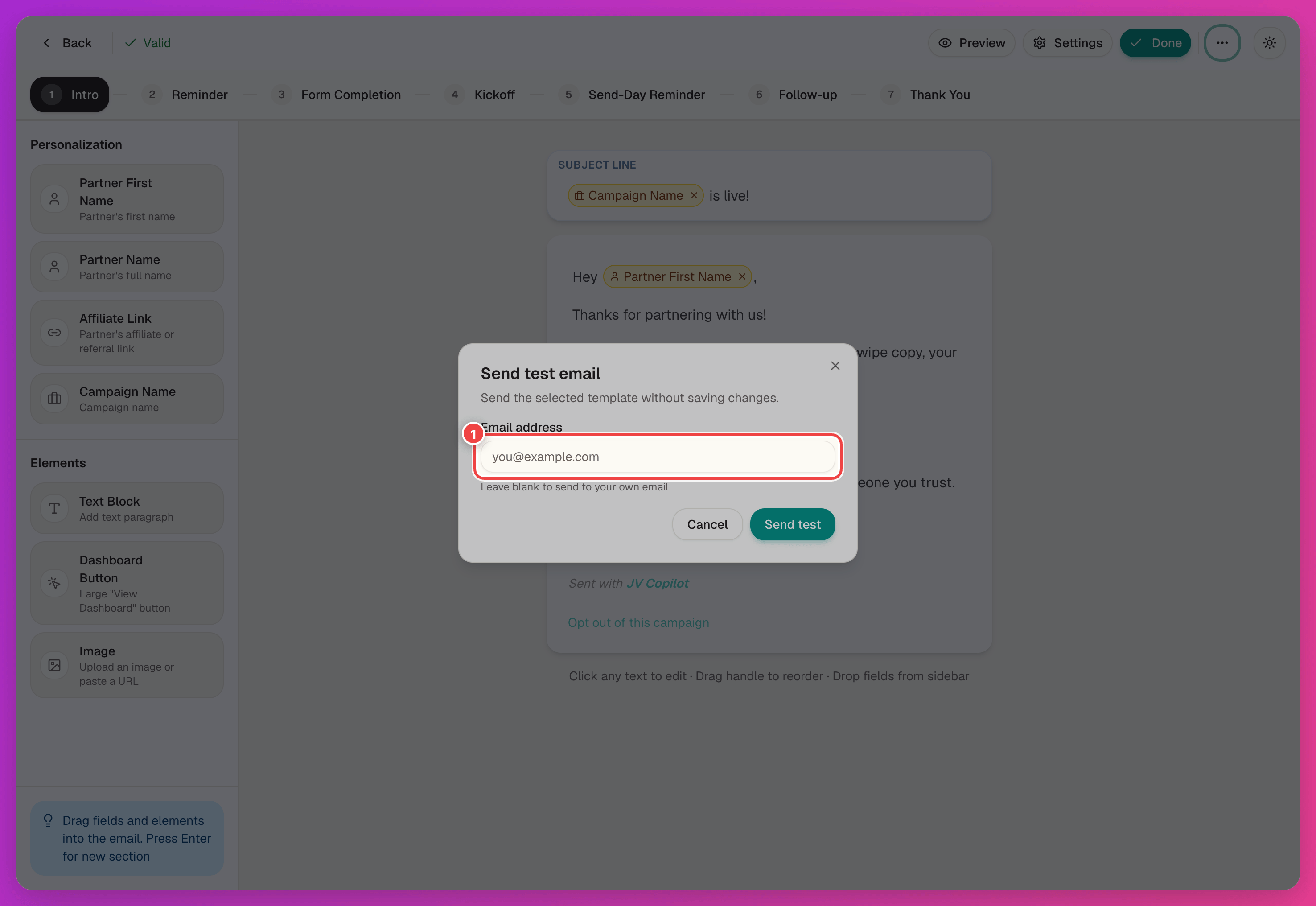Open the Settings gear button
Screen dimensions: 1316x906
coord(1067,43)
